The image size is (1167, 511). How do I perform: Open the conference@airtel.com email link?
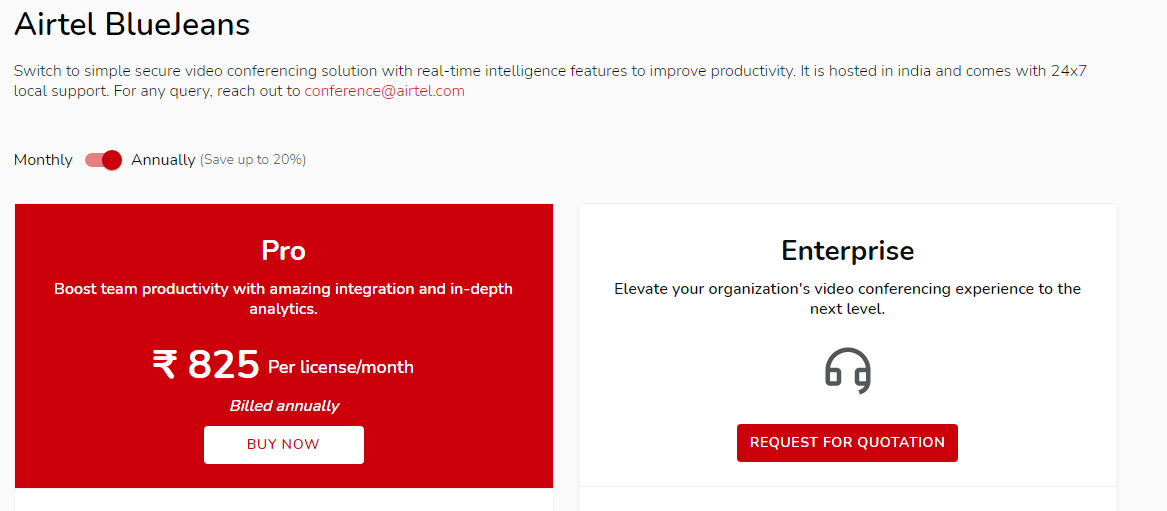point(385,91)
